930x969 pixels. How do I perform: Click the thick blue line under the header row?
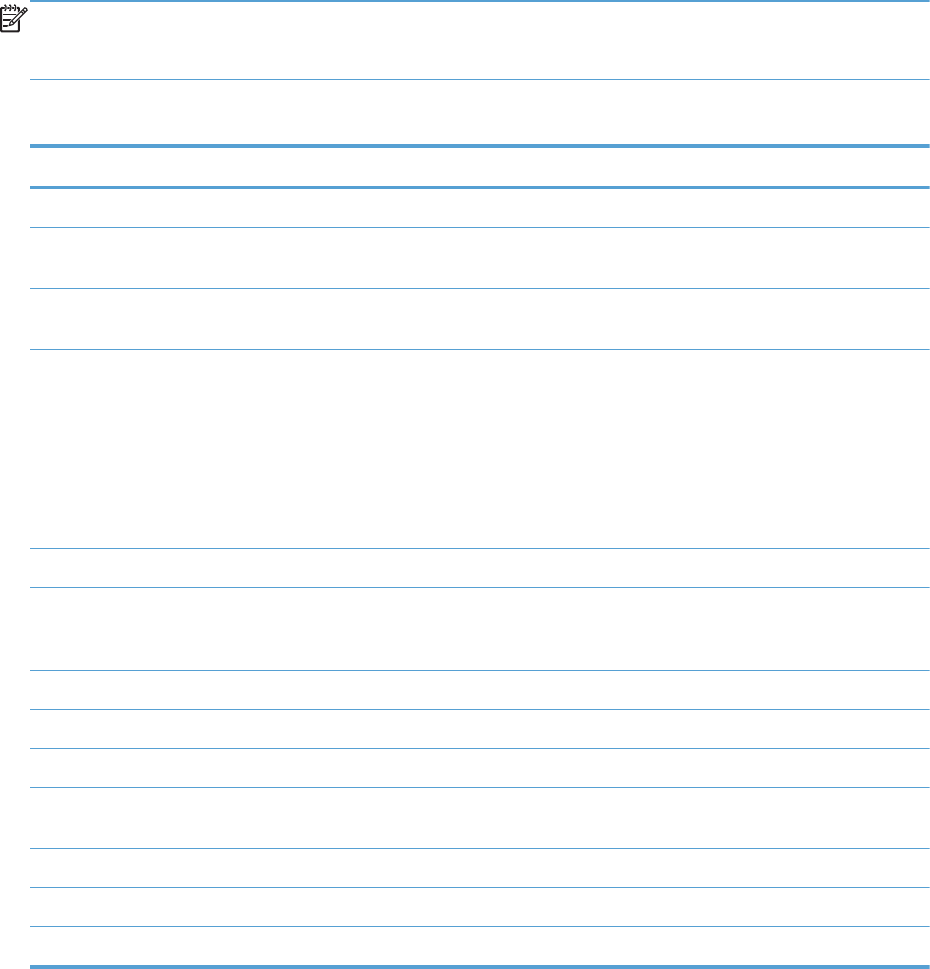tap(480, 187)
